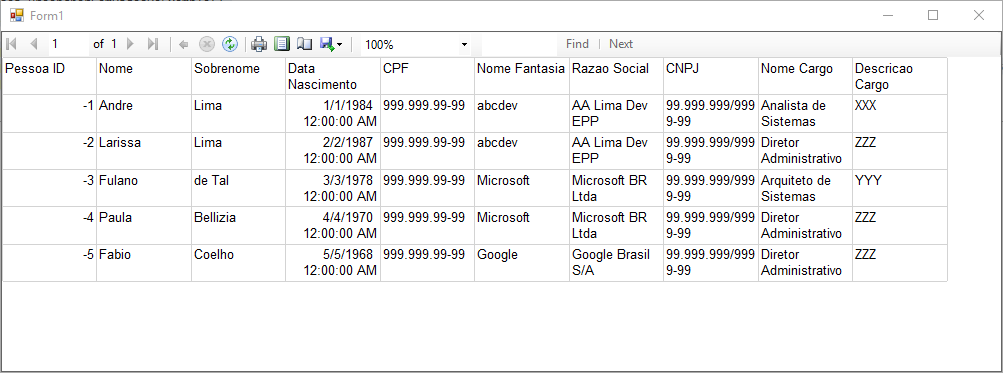Click the Next search result link
Image resolution: width=1003 pixels, height=373 pixels.
pos(620,44)
